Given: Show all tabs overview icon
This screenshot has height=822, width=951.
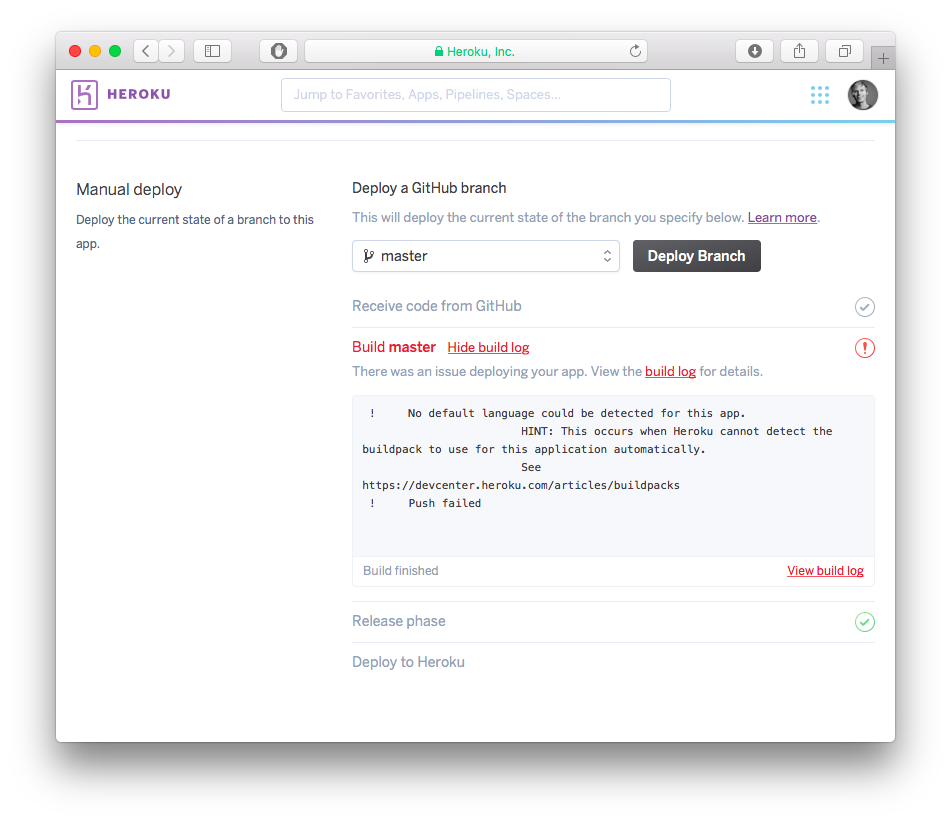Looking at the screenshot, I should tap(844, 51).
